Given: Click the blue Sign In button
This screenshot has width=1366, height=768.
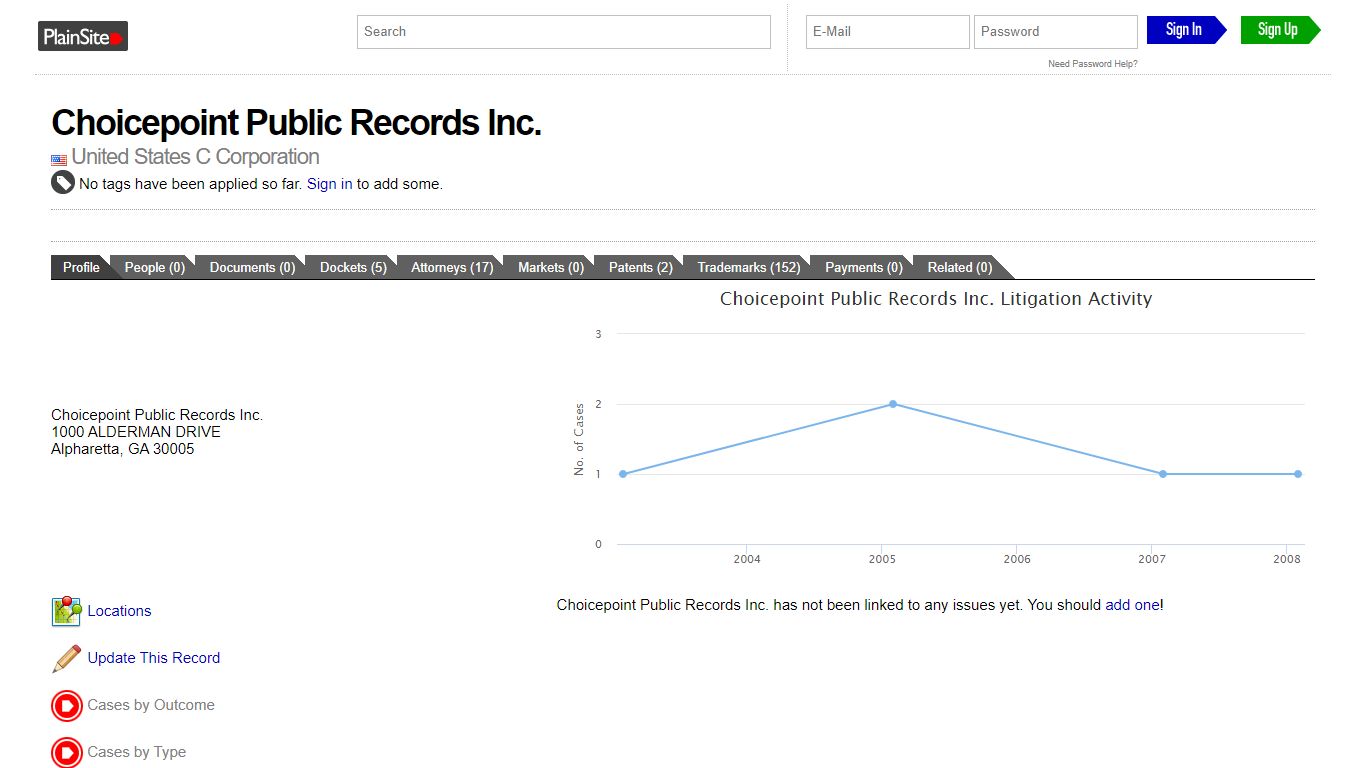Looking at the screenshot, I should pos(1186,30).
